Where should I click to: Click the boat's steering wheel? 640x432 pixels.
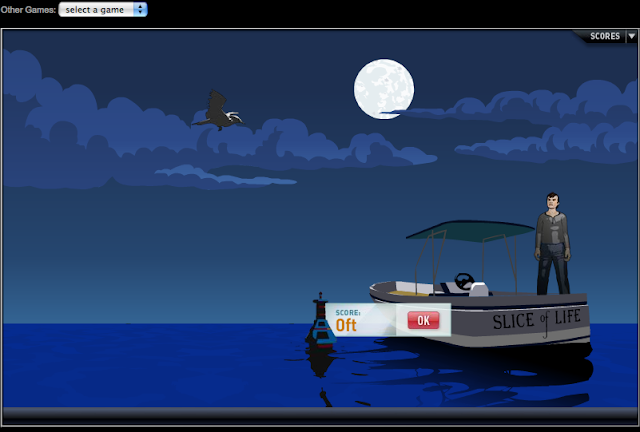click(464, 281)
